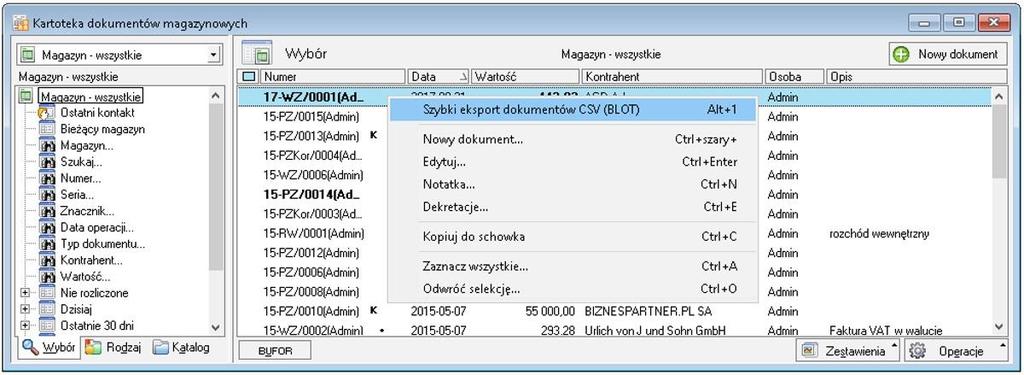Click the rozchód wewnętrzny description cell
Screen dimensions: 1024x375
tap(878, 233)
